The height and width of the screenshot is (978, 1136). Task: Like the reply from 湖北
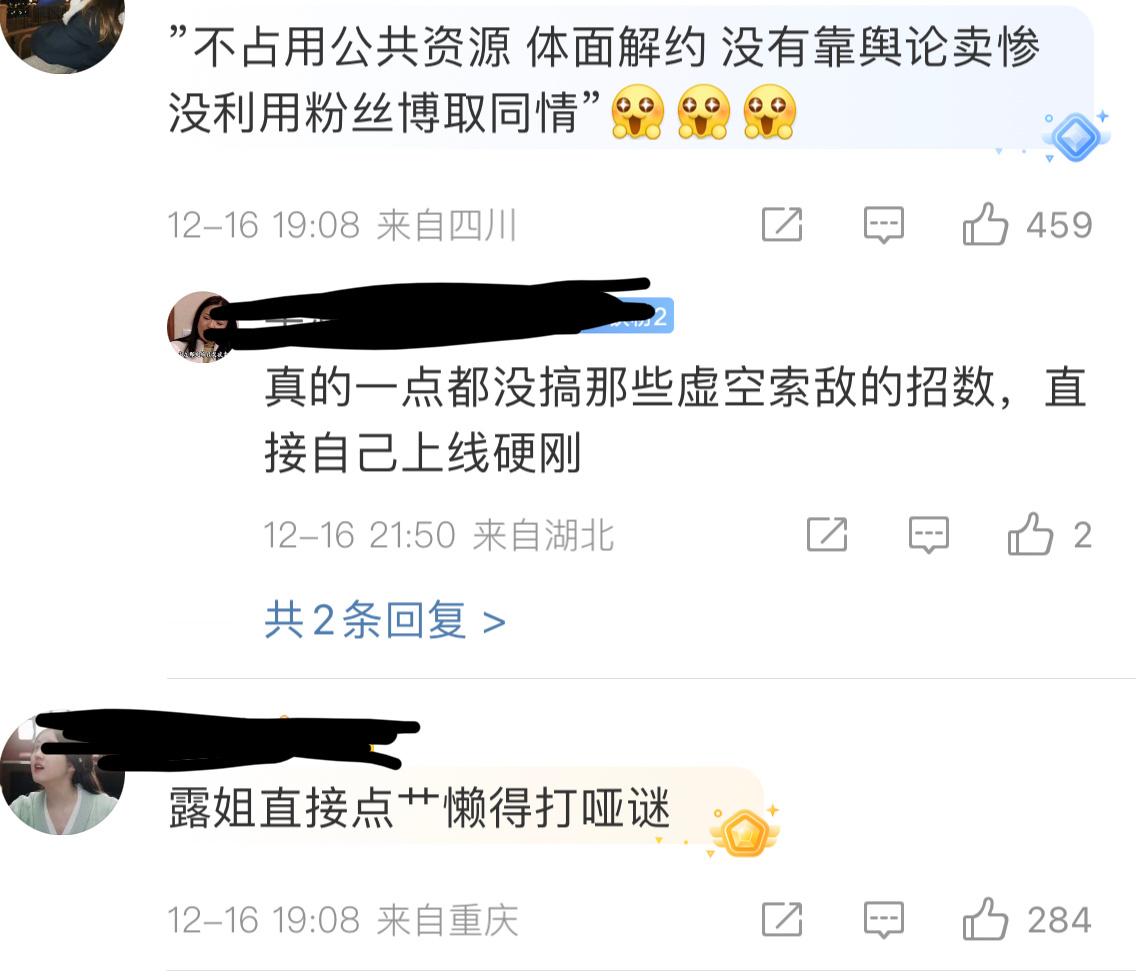[1030, 535]
